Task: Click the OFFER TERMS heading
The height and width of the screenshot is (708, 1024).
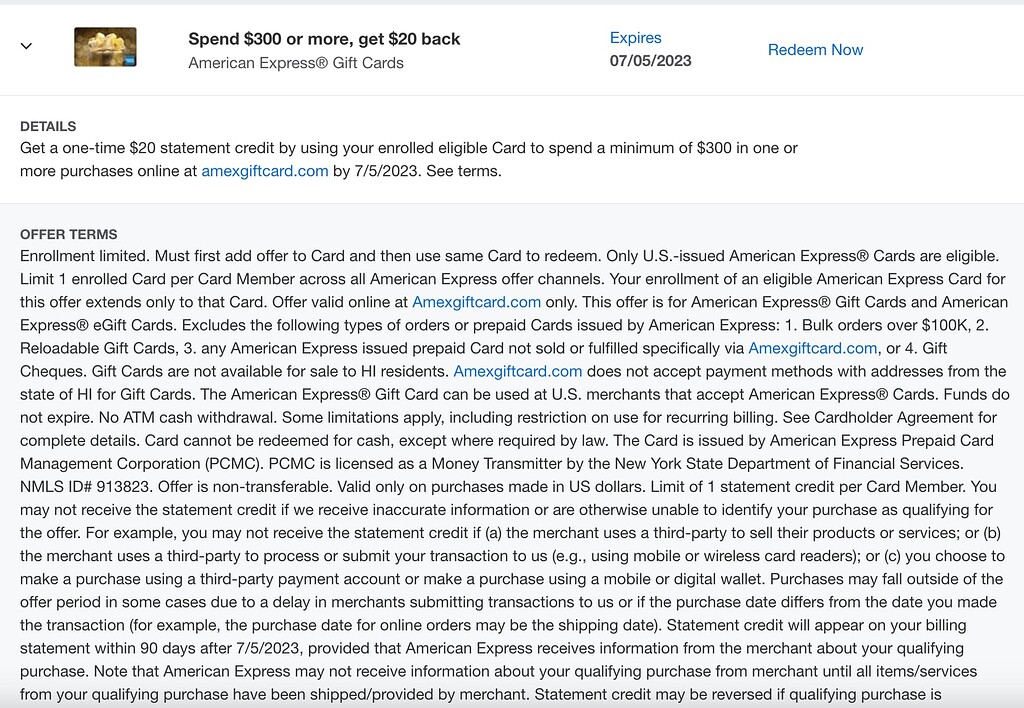Action: coord(68,233)
